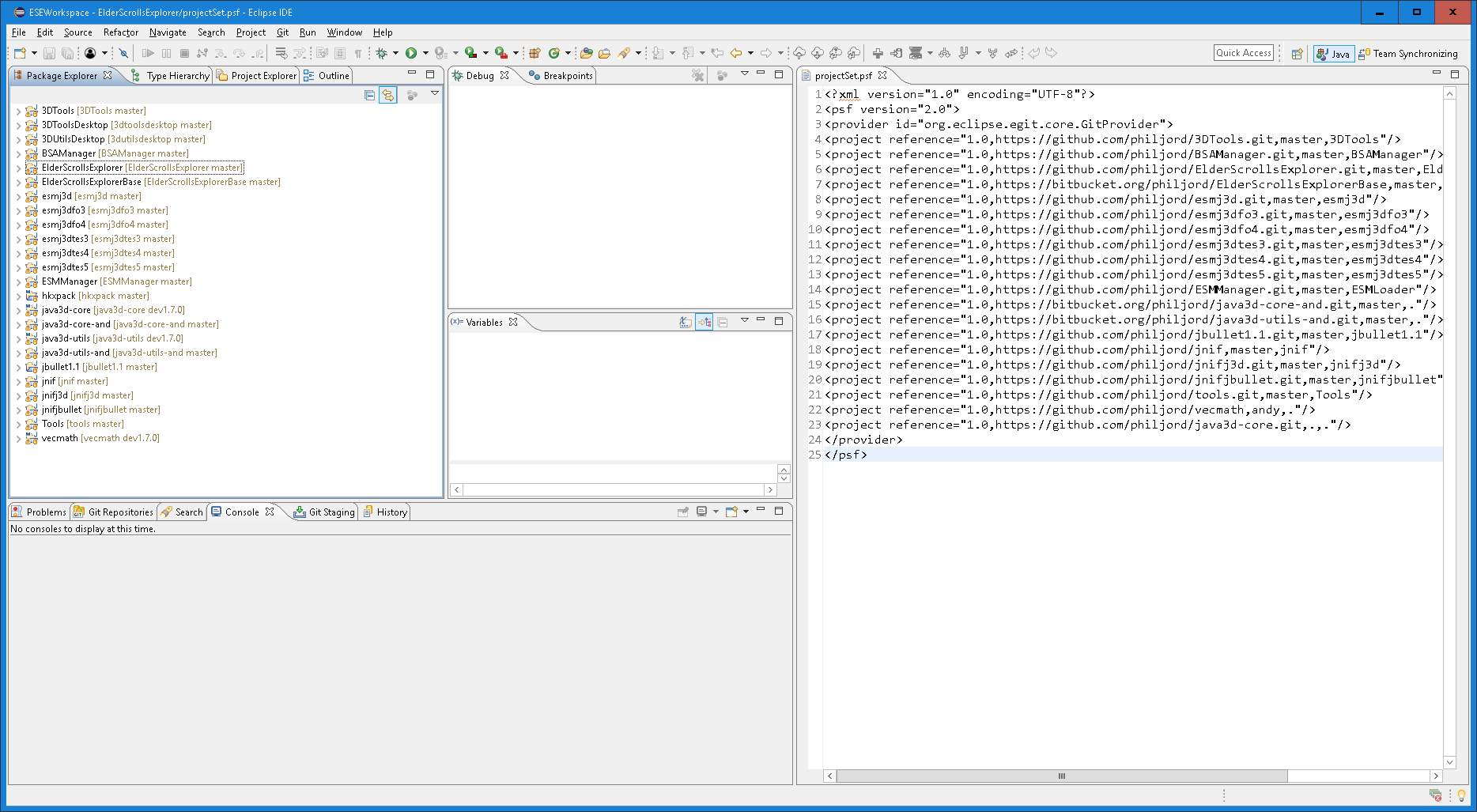Image resolution: width=1477 pixels, height=812 pixels.
Task: Click the Open Console icon
Action: pyautogui.click(x=732, y=512)
